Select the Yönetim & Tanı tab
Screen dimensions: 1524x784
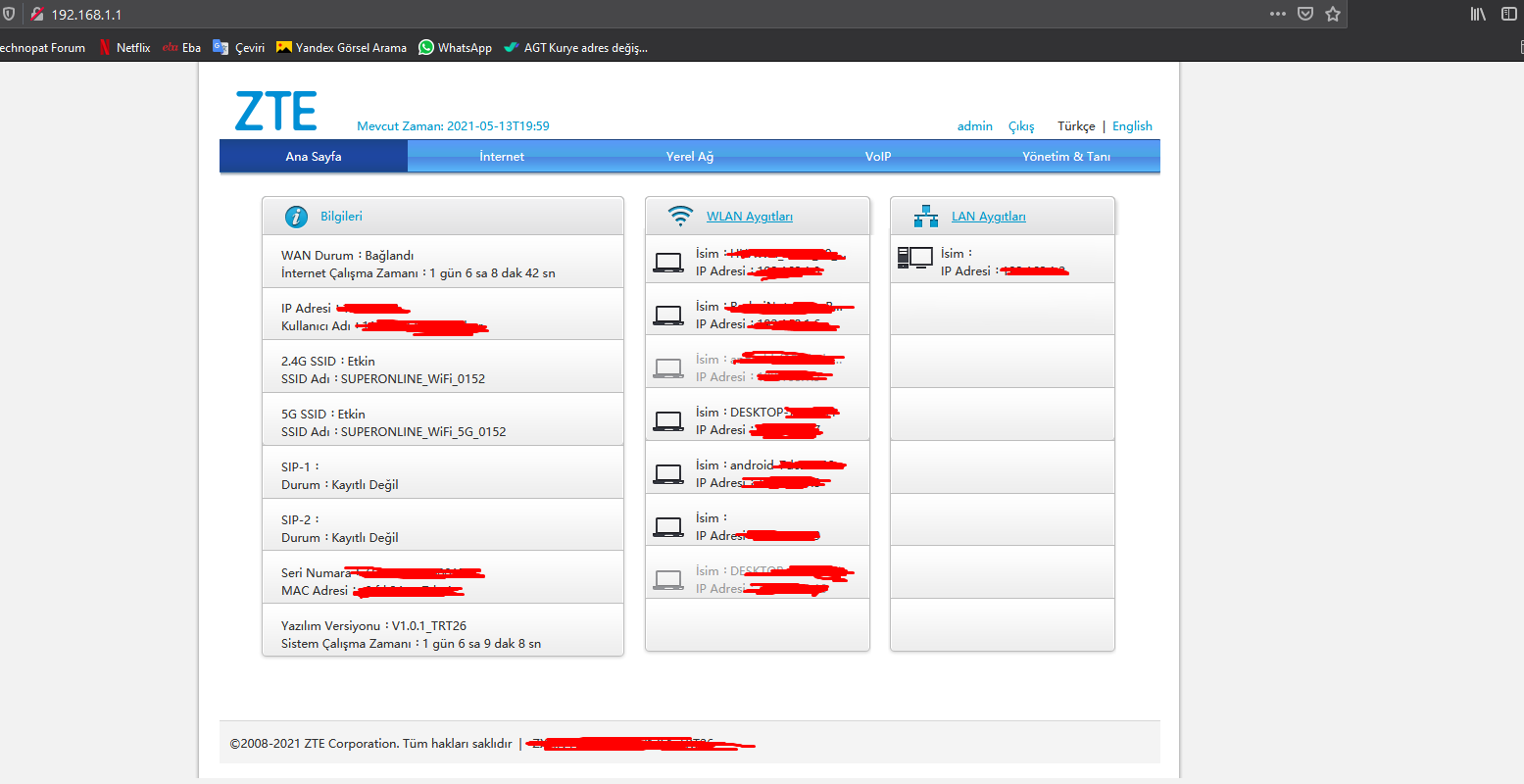click(x=1066, y=157)
